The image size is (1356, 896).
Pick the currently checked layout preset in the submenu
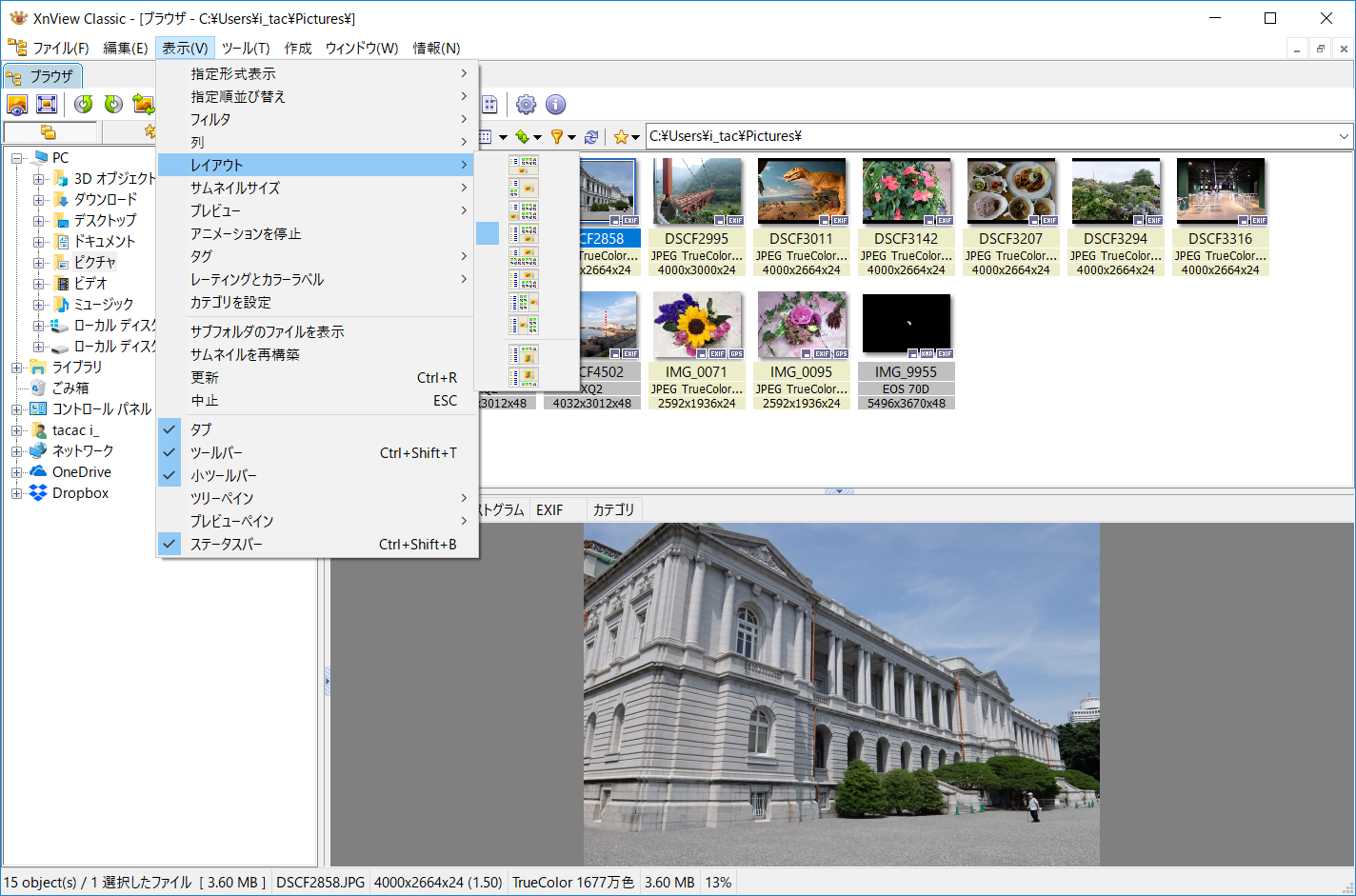[x=523, y=233]
